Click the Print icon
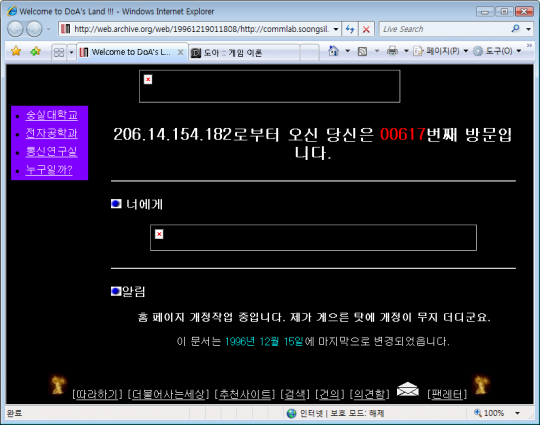This screenshot has height=425, width=540. (392, 51)
